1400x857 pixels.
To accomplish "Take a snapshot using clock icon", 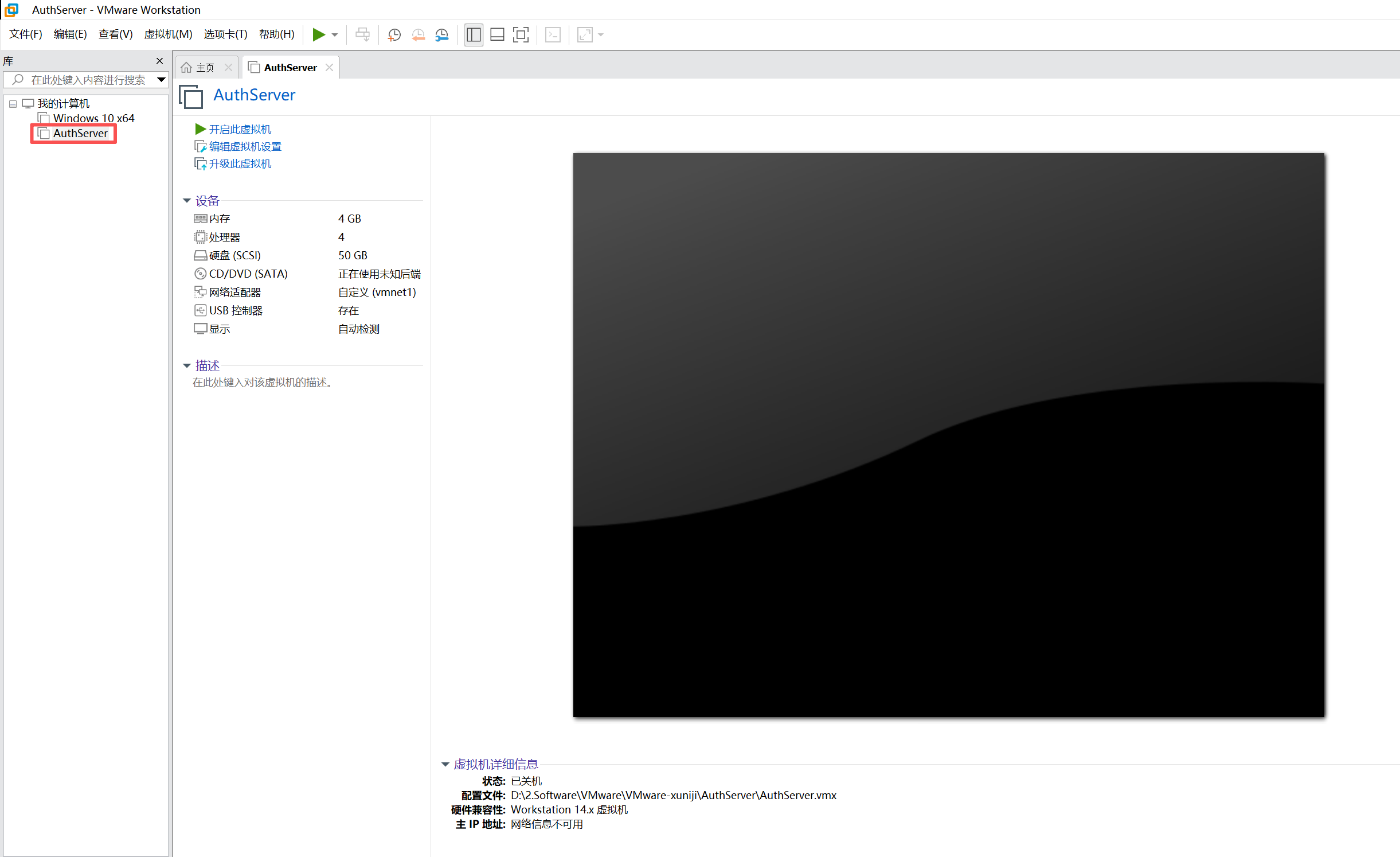I will click(x=394, y=34).
